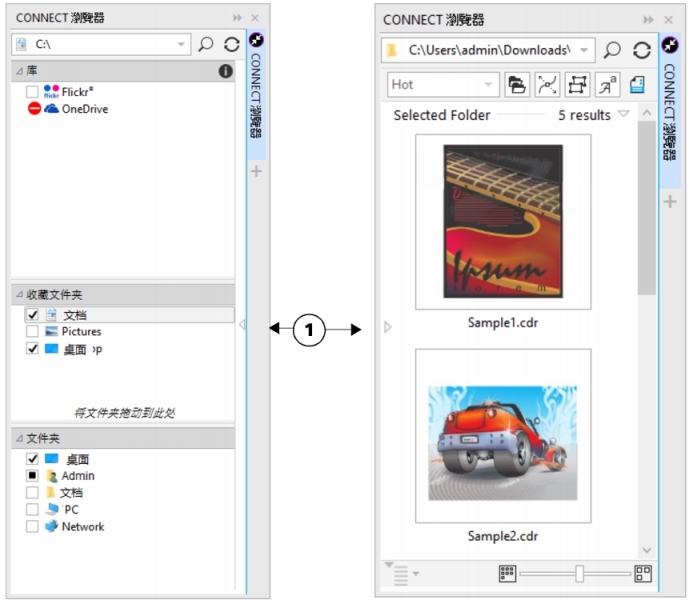Click the search magnifier in the right panel
This screenshot has height=600, width=693.
[x=613, y=50]
